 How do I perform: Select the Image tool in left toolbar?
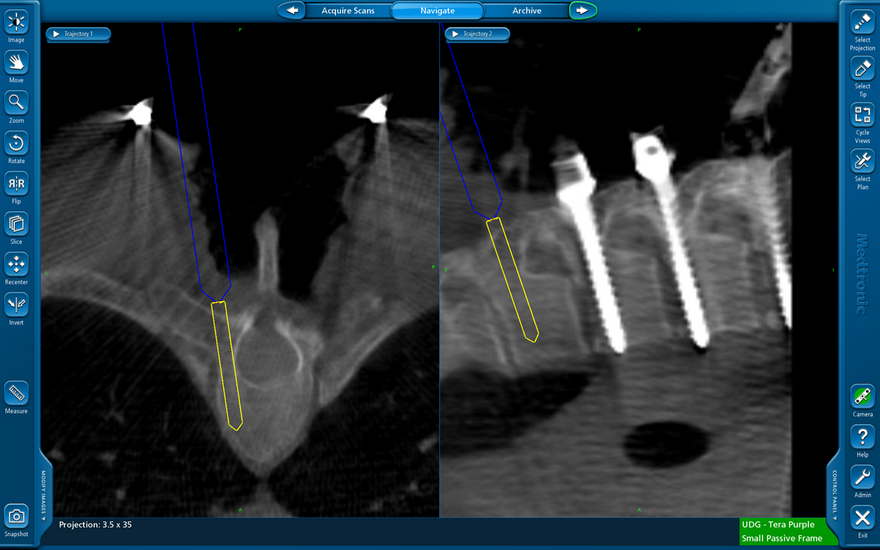click(x=16, y=22)
